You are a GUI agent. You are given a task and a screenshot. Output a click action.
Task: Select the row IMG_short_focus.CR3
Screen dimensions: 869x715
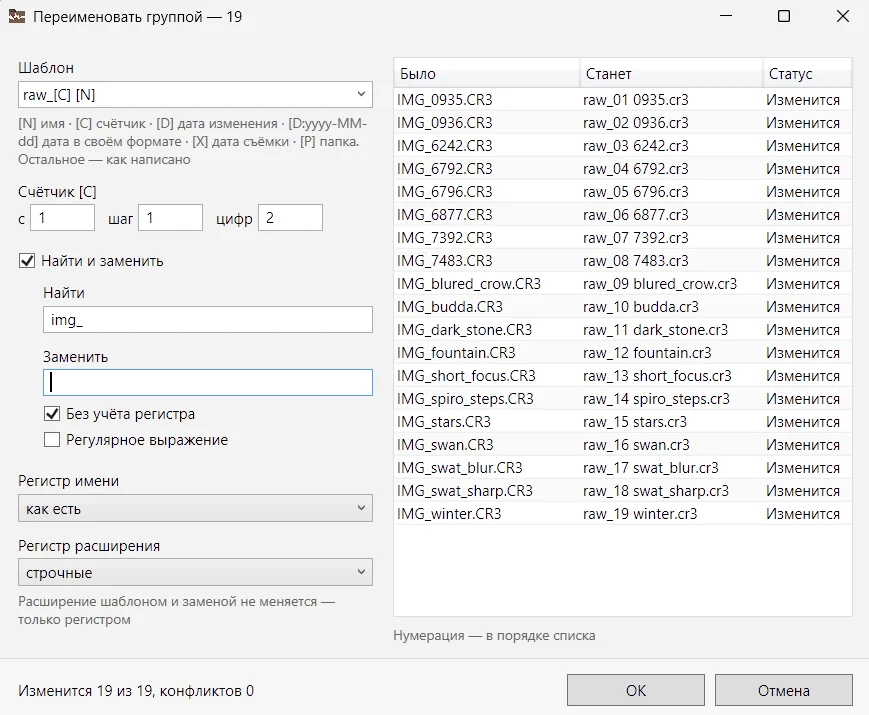623,376
